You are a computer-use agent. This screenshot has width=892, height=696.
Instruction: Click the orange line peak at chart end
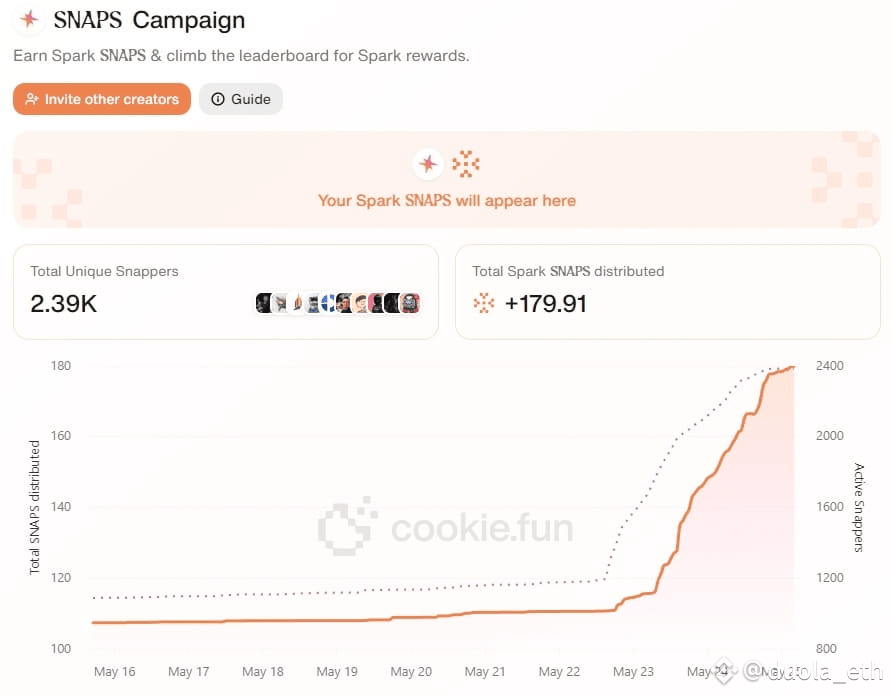click(792, 368)
